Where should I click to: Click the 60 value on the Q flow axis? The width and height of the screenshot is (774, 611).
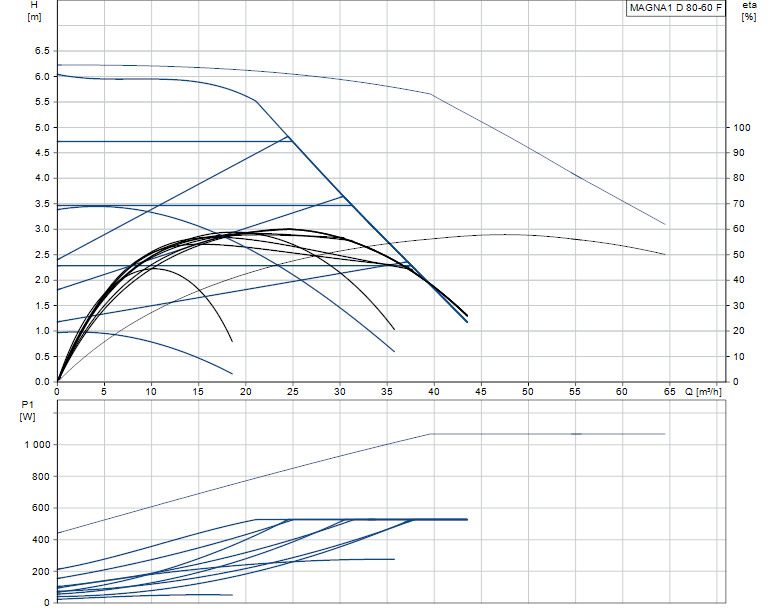621,392
